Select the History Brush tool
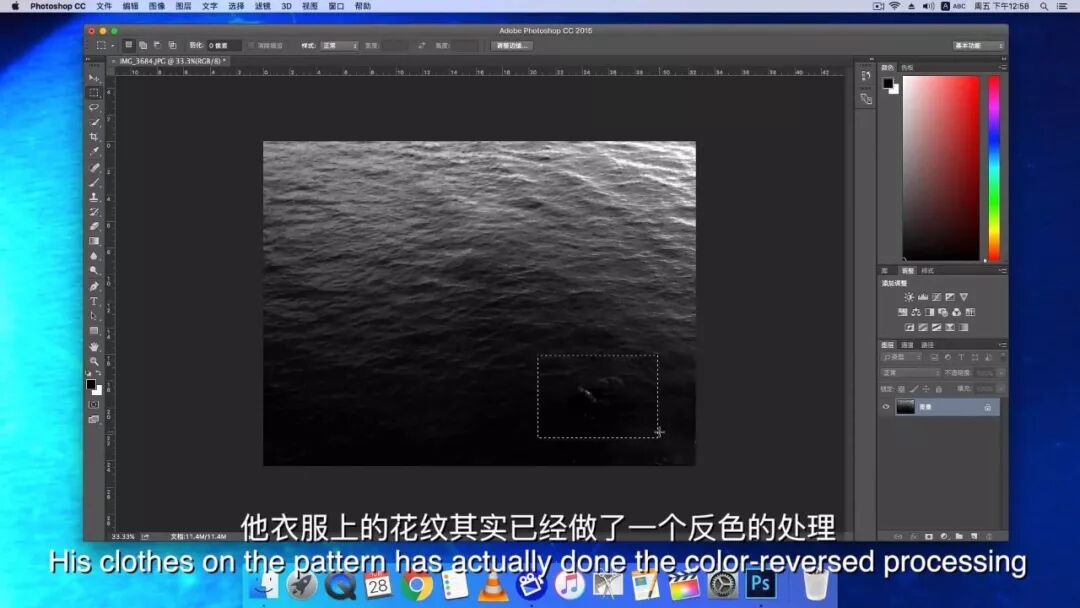This screenshot has width=1080, height=608. coord(94,212)
